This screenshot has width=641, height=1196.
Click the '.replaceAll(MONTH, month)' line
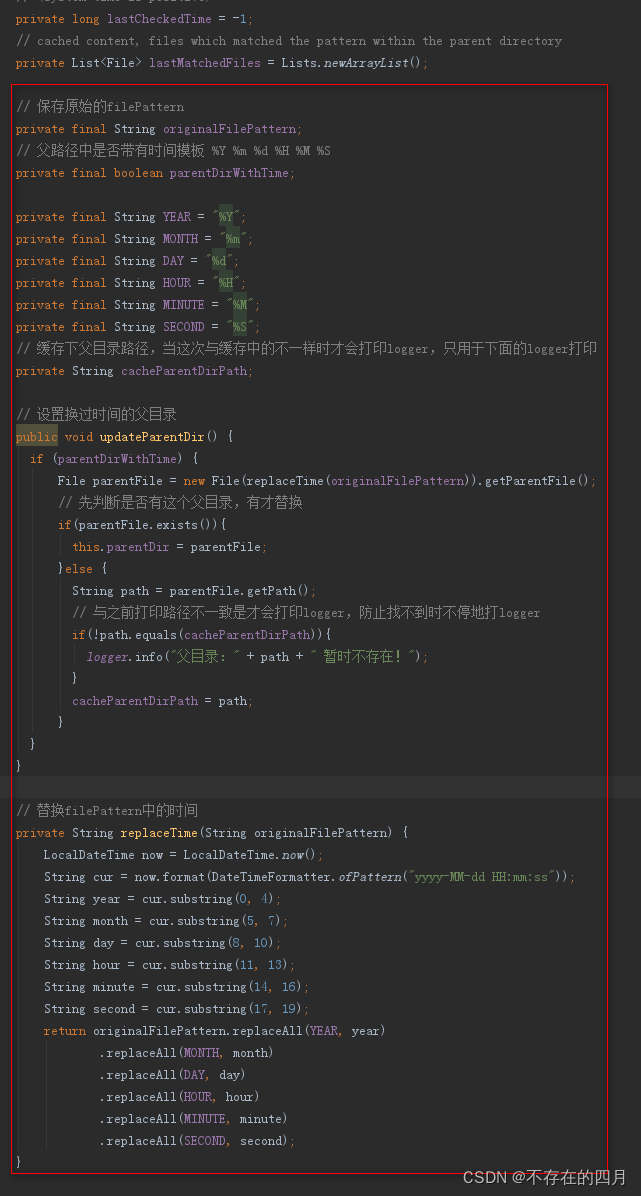[186, 1053]
